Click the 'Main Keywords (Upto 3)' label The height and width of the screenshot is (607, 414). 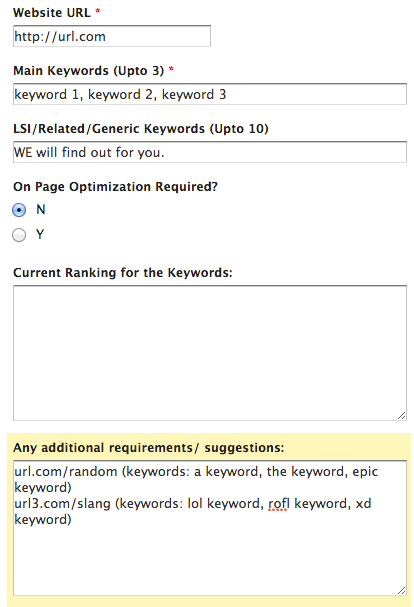coord(89,71)
